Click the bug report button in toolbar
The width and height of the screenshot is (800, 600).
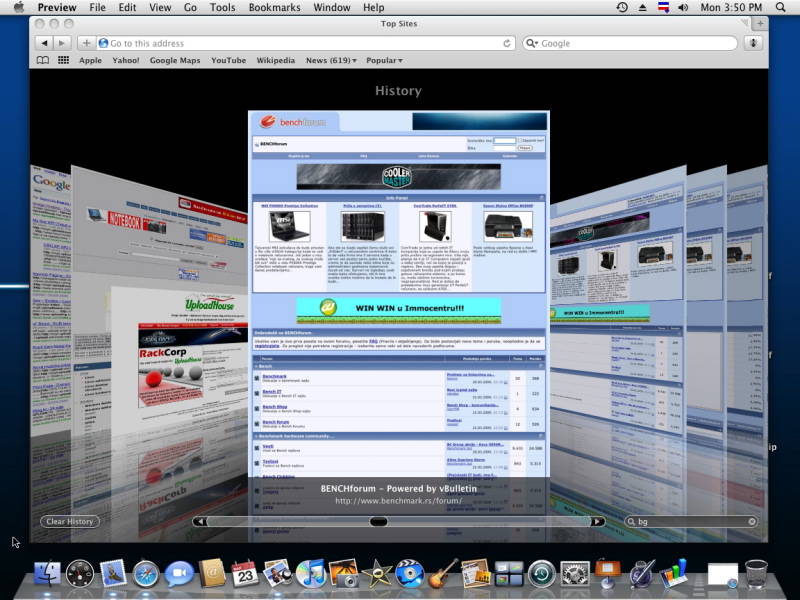click(x=753, y=43)
